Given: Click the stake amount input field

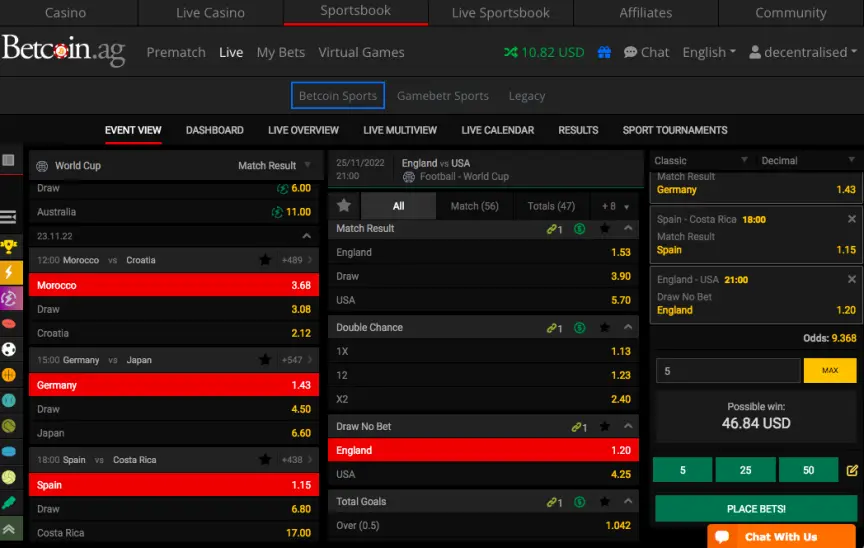Looking at the screenshot, I should (x=728, y=371).
